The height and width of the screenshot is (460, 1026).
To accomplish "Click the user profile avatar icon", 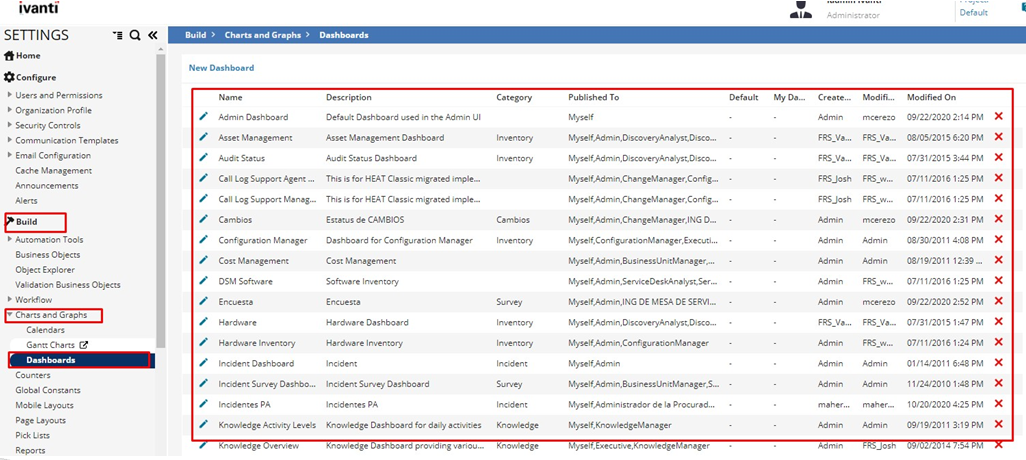I will 801,9.
